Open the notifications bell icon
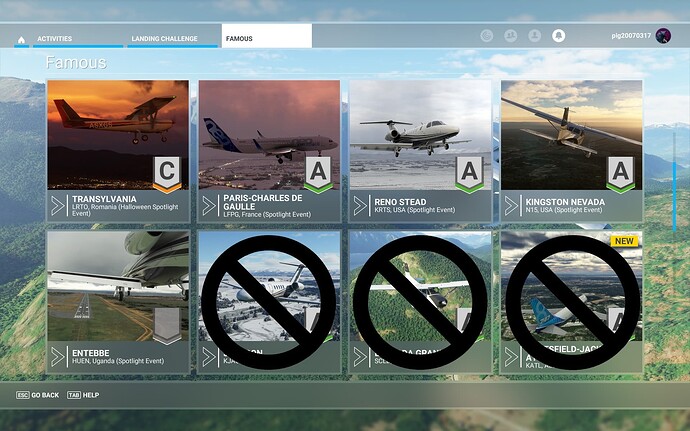The height and width of the screenshot is (431, 690). pos(558,36)
